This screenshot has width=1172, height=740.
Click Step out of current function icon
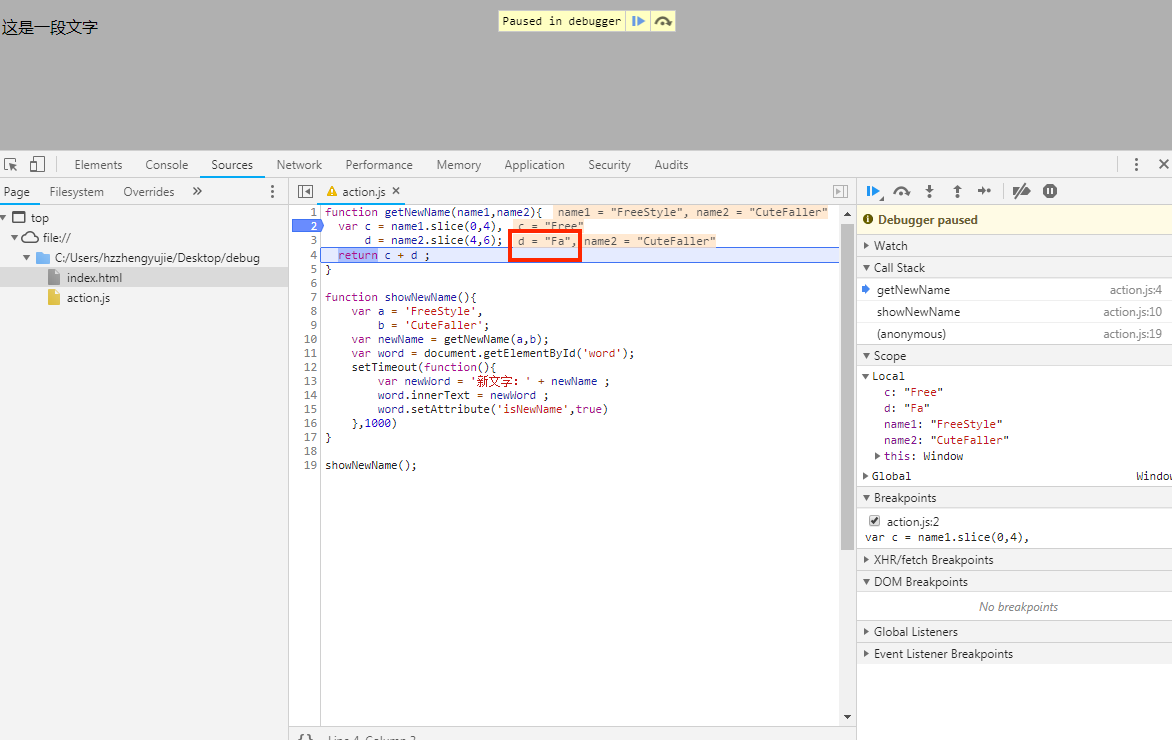957,191
